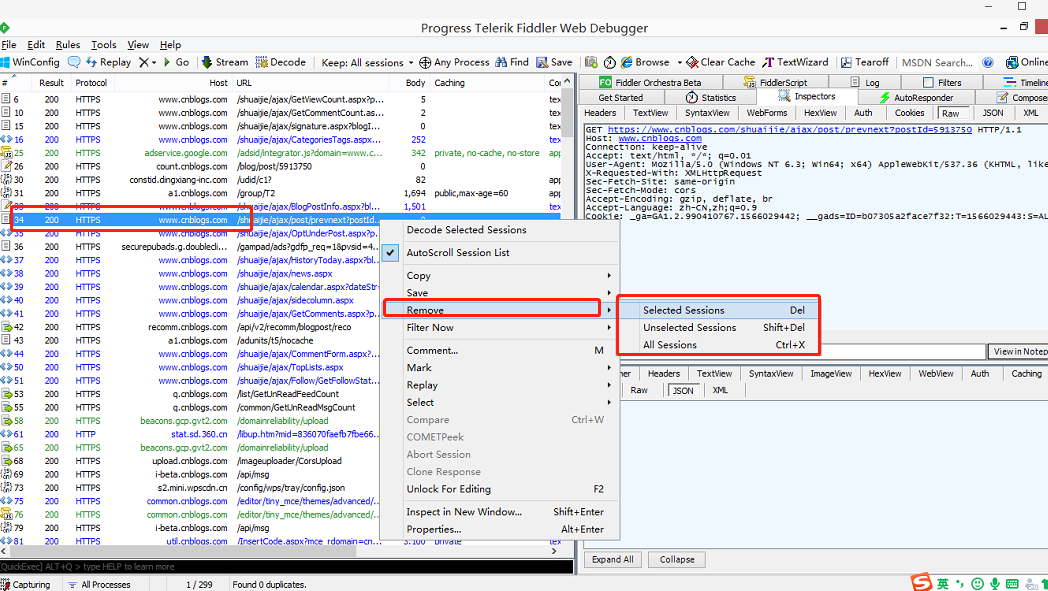Clear Cache from the toolbar
The height and width of the screenshot is (591, 1048).
pyautogui.click(x=720, y=62)
